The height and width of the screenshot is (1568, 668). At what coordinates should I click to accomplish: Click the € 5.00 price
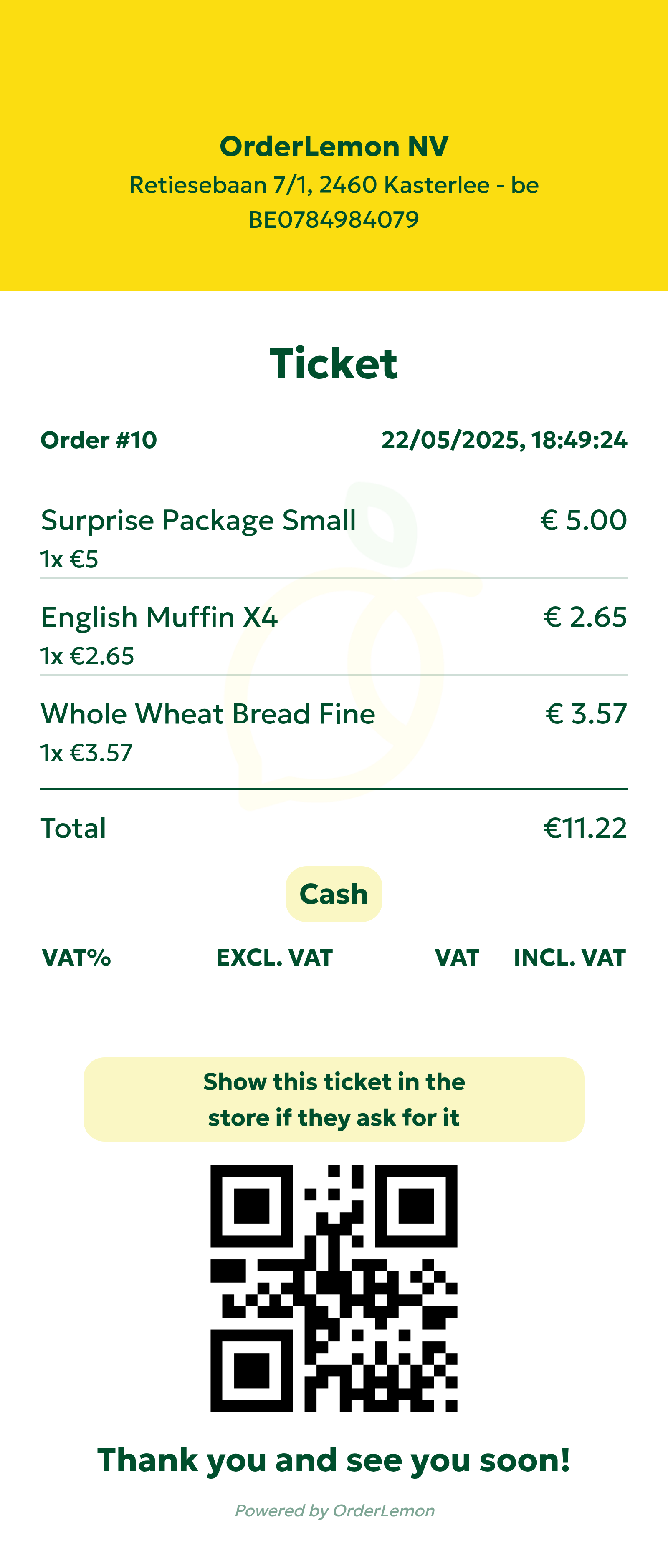click(x=583, y=520)
